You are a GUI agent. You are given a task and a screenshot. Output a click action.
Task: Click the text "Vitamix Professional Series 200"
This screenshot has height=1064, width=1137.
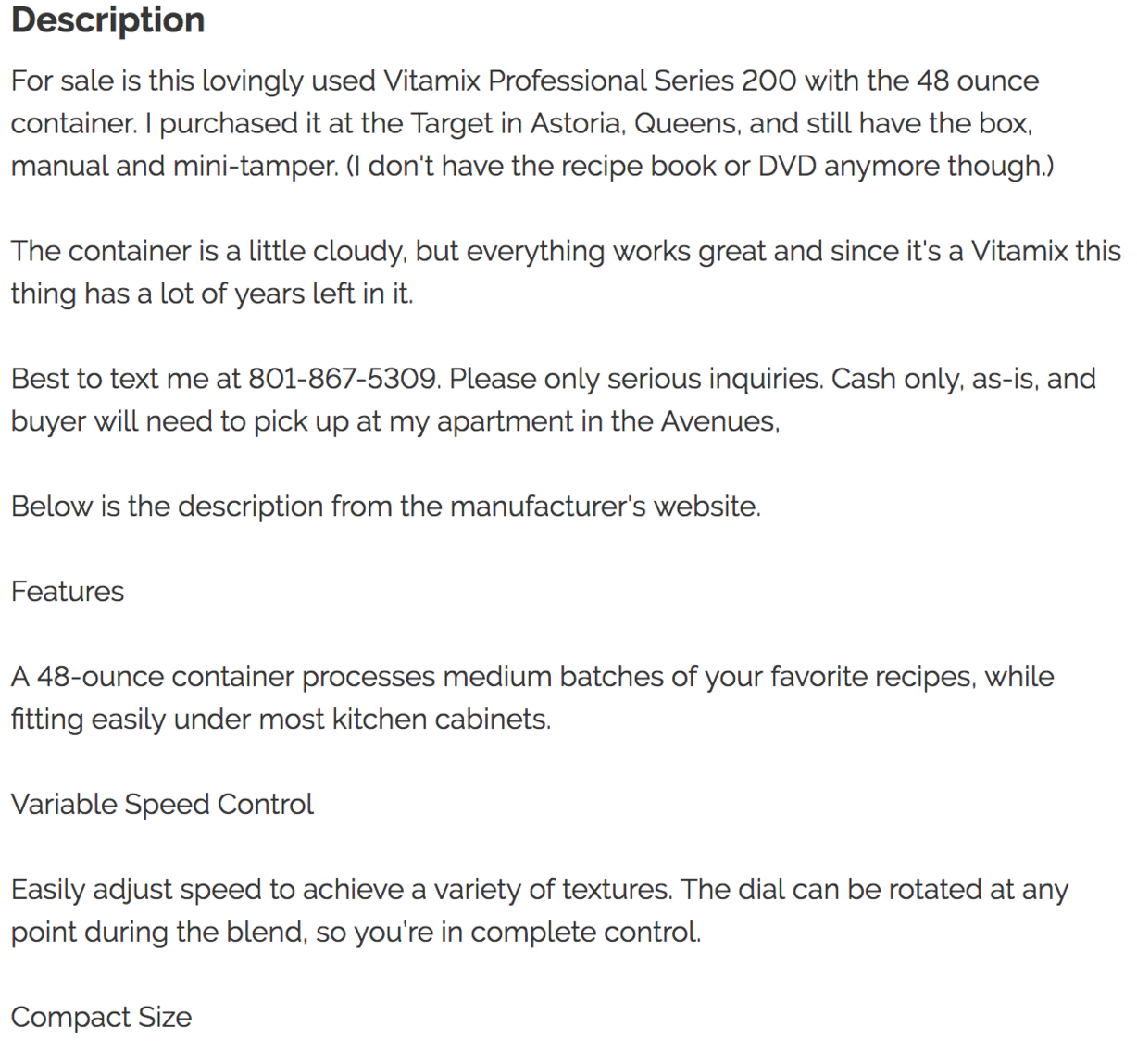coord(590,81)
